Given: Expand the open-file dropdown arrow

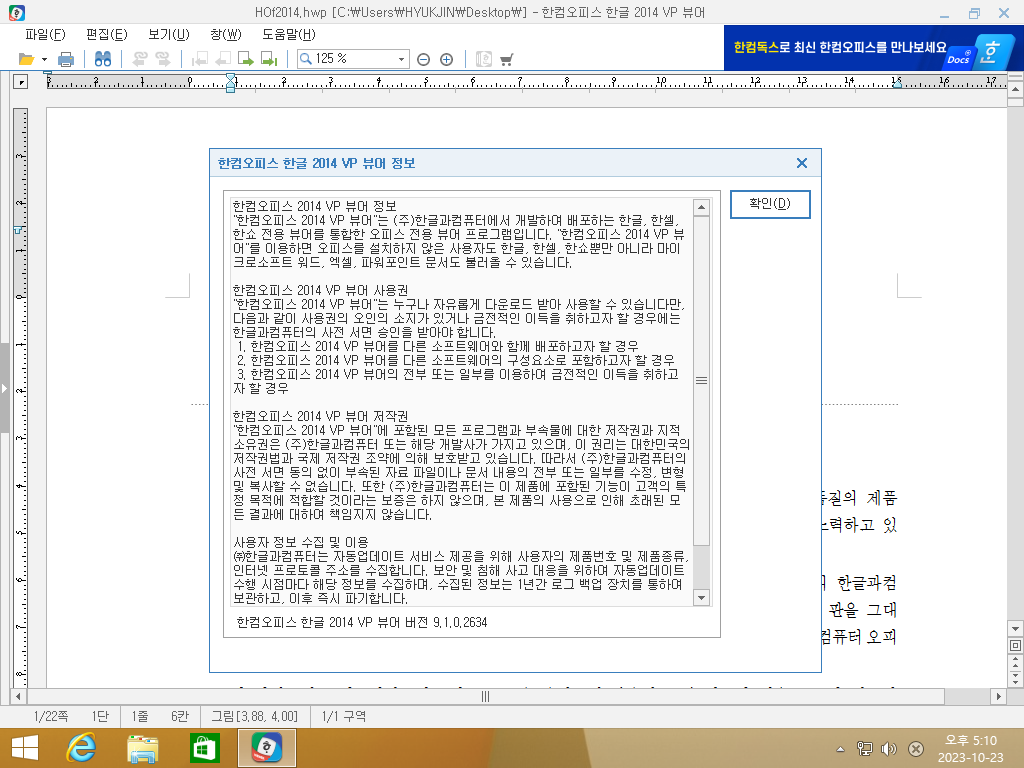Looking at the screenshot, I should (x=44, y=59).
